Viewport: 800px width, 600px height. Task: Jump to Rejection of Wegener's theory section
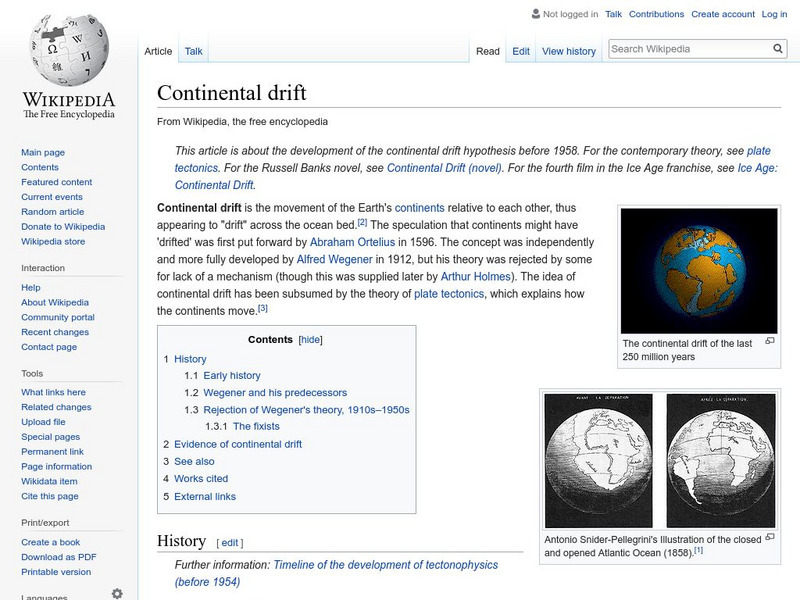(306, 410)
